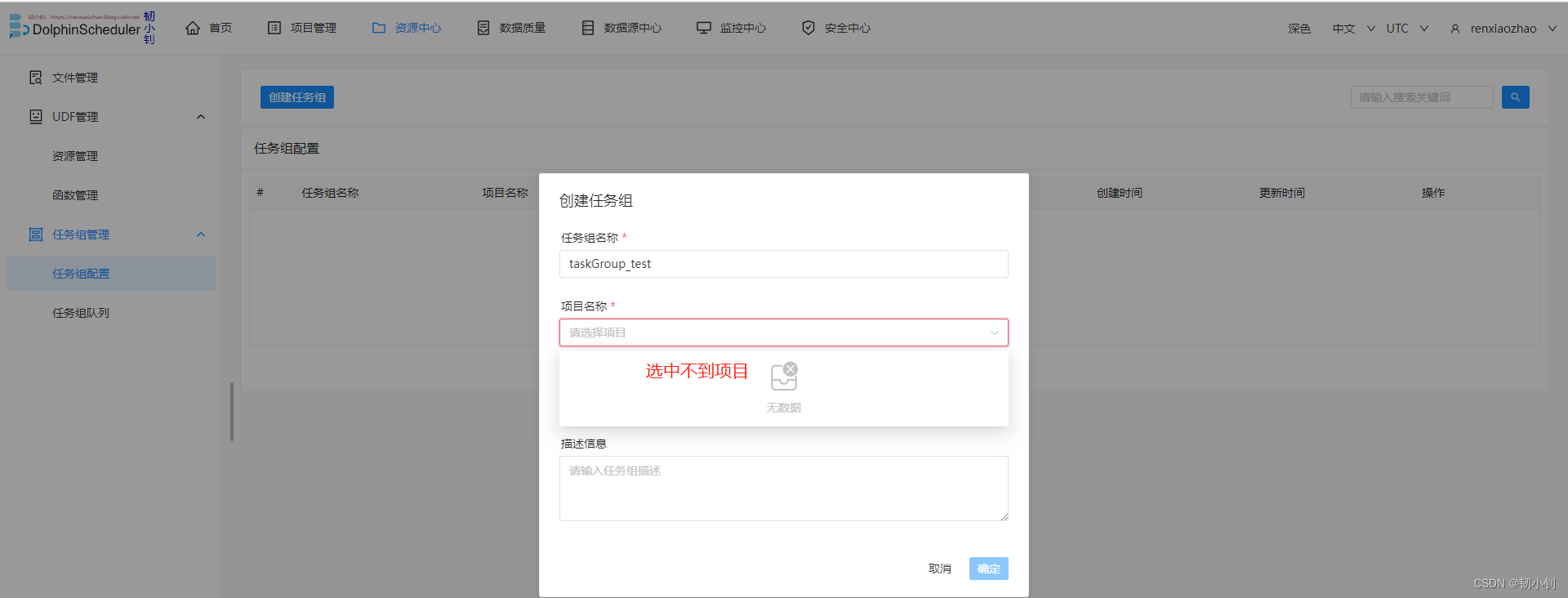
Task: Click 确定 in the dialog
Action: (x=989, y=569)
